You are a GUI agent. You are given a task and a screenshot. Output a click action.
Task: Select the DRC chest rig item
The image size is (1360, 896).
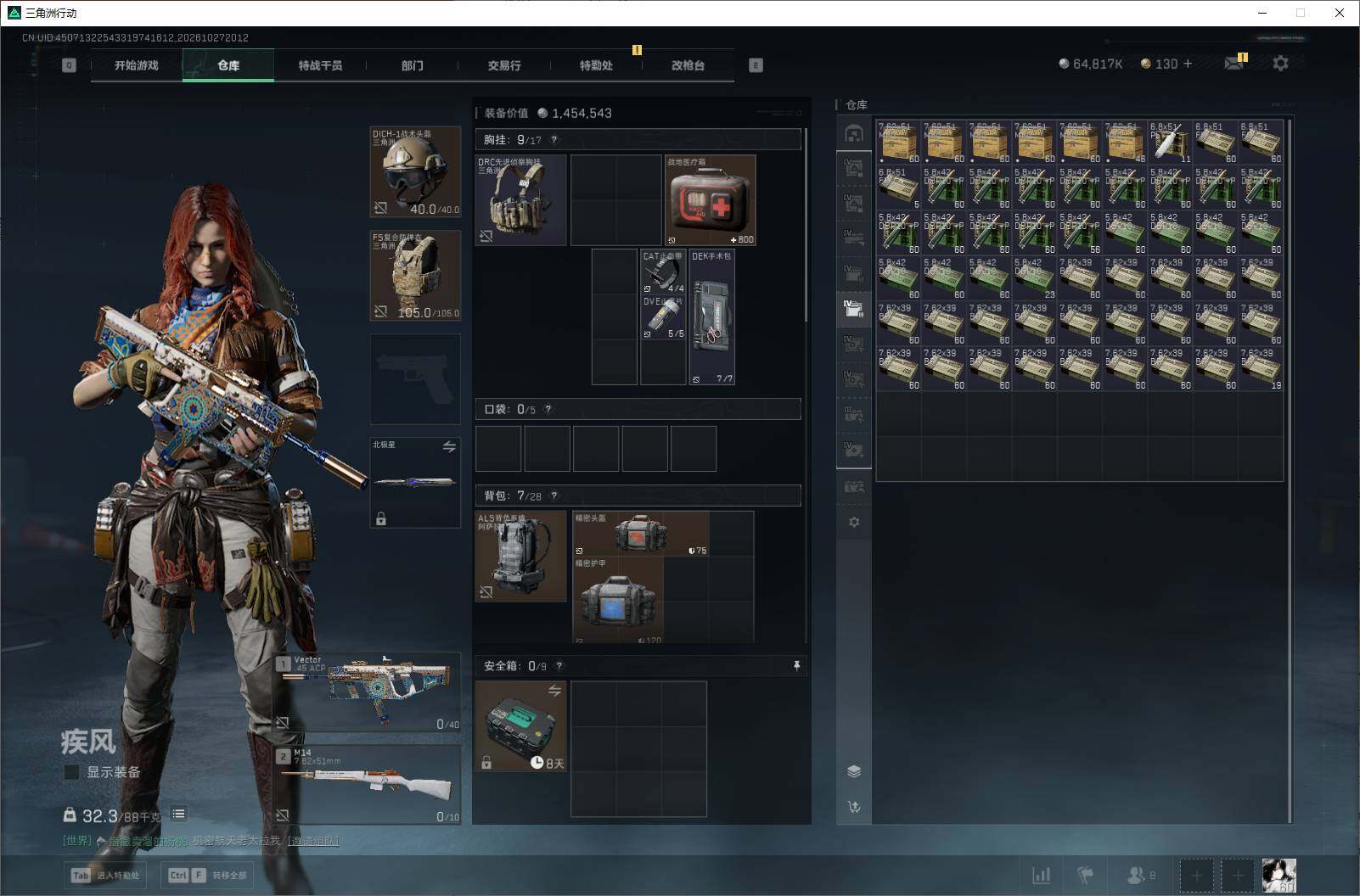click(x=520, y=200)
